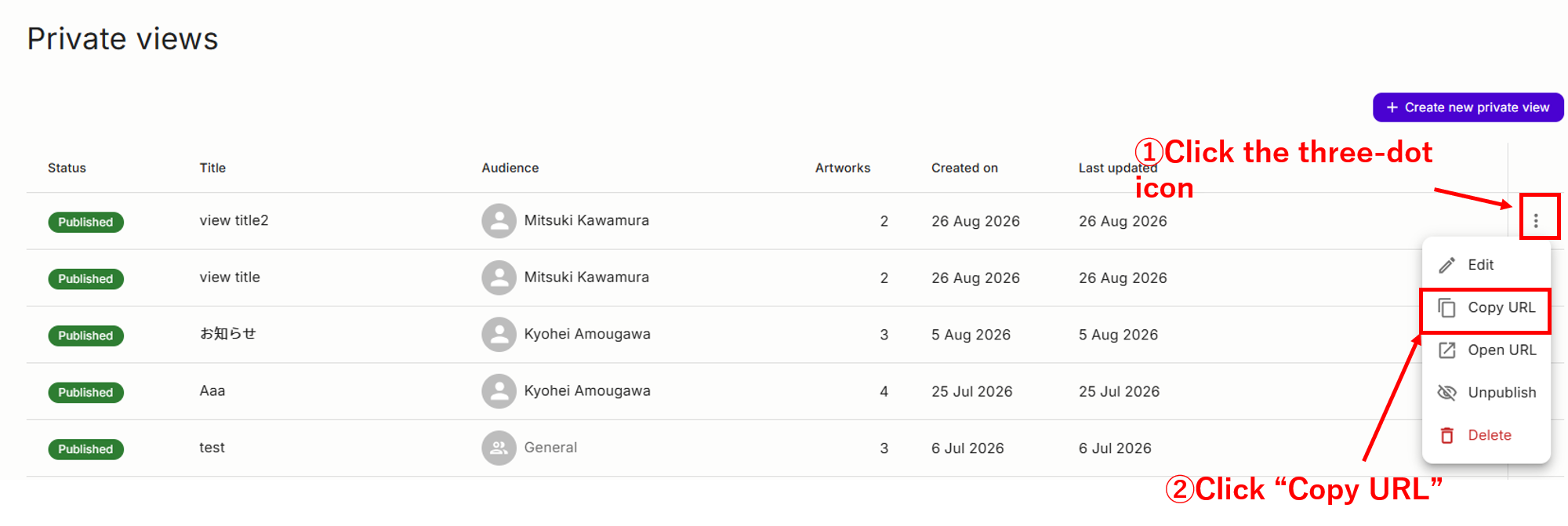This screenshot has width=1568, height=526.
Task: Click Create new private view button
Action: tap(1468, 107)
